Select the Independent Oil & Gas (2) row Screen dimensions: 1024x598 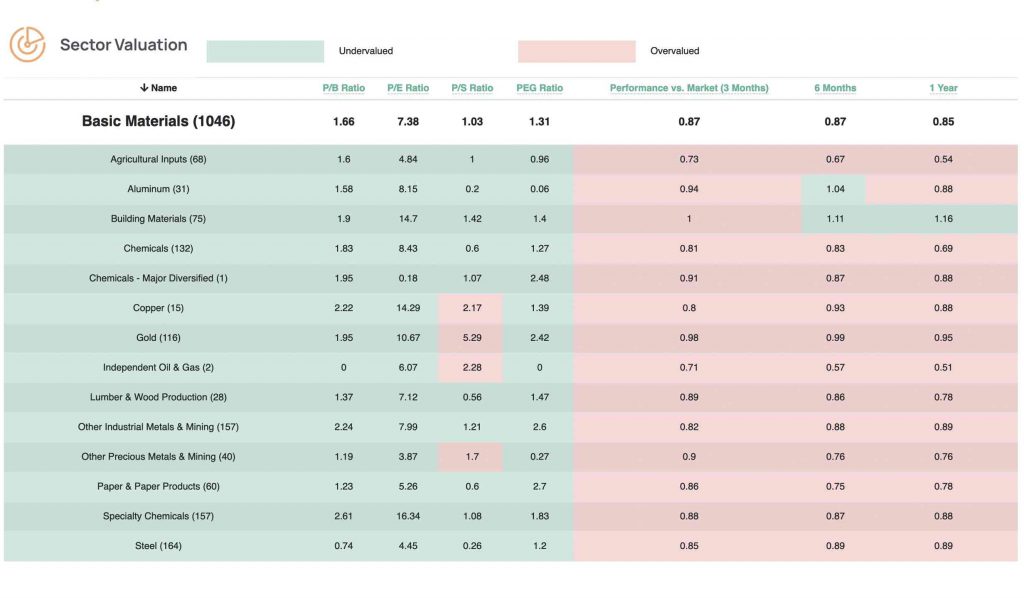(160, 367)
